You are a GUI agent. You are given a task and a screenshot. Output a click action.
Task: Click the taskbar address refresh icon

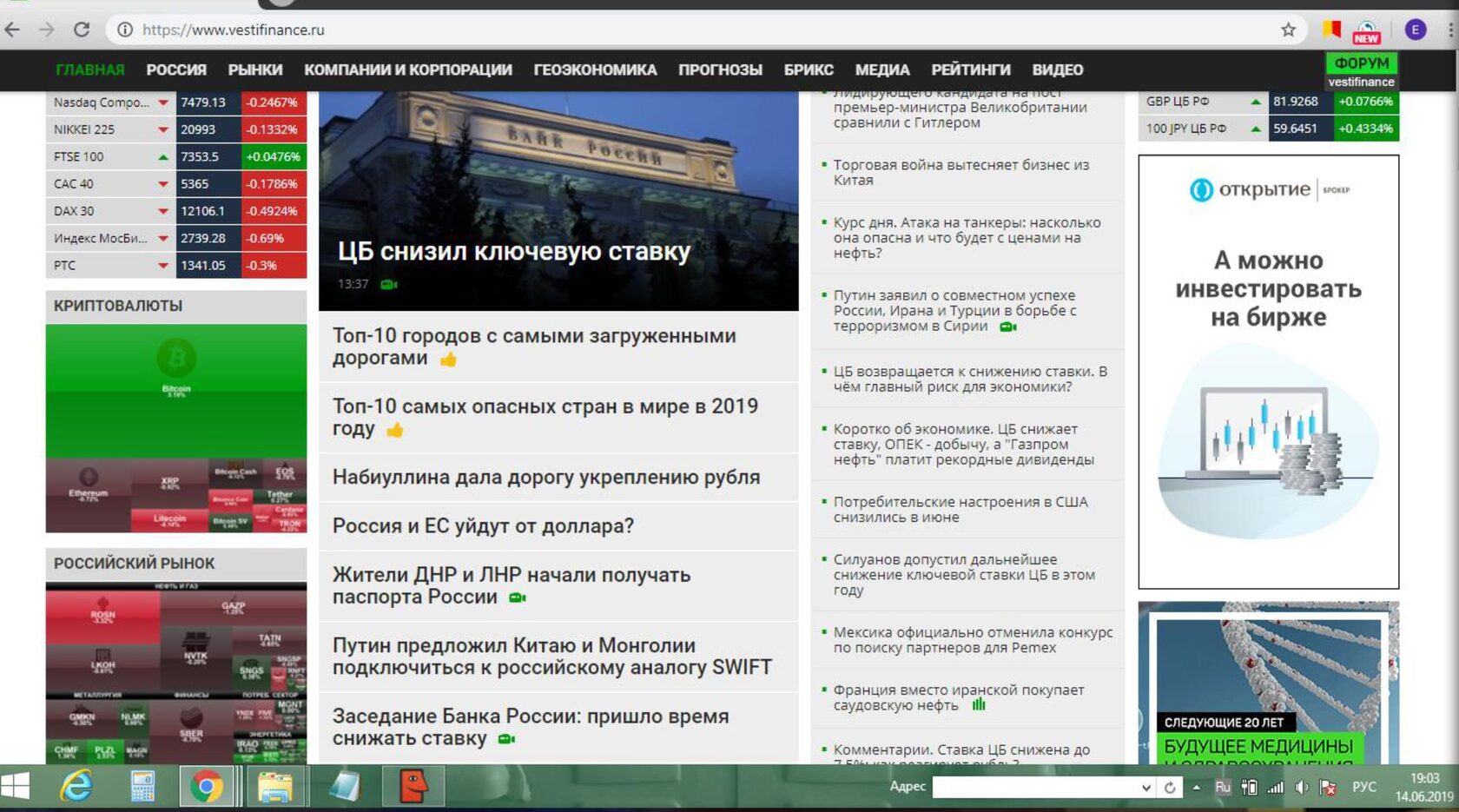pos(1170,788)
